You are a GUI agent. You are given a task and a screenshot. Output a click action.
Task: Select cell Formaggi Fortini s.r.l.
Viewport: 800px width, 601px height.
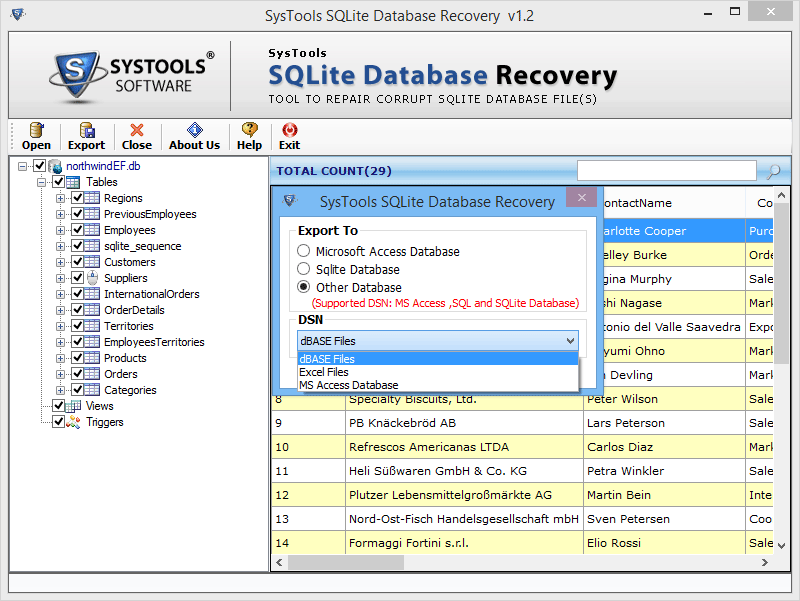464,543
